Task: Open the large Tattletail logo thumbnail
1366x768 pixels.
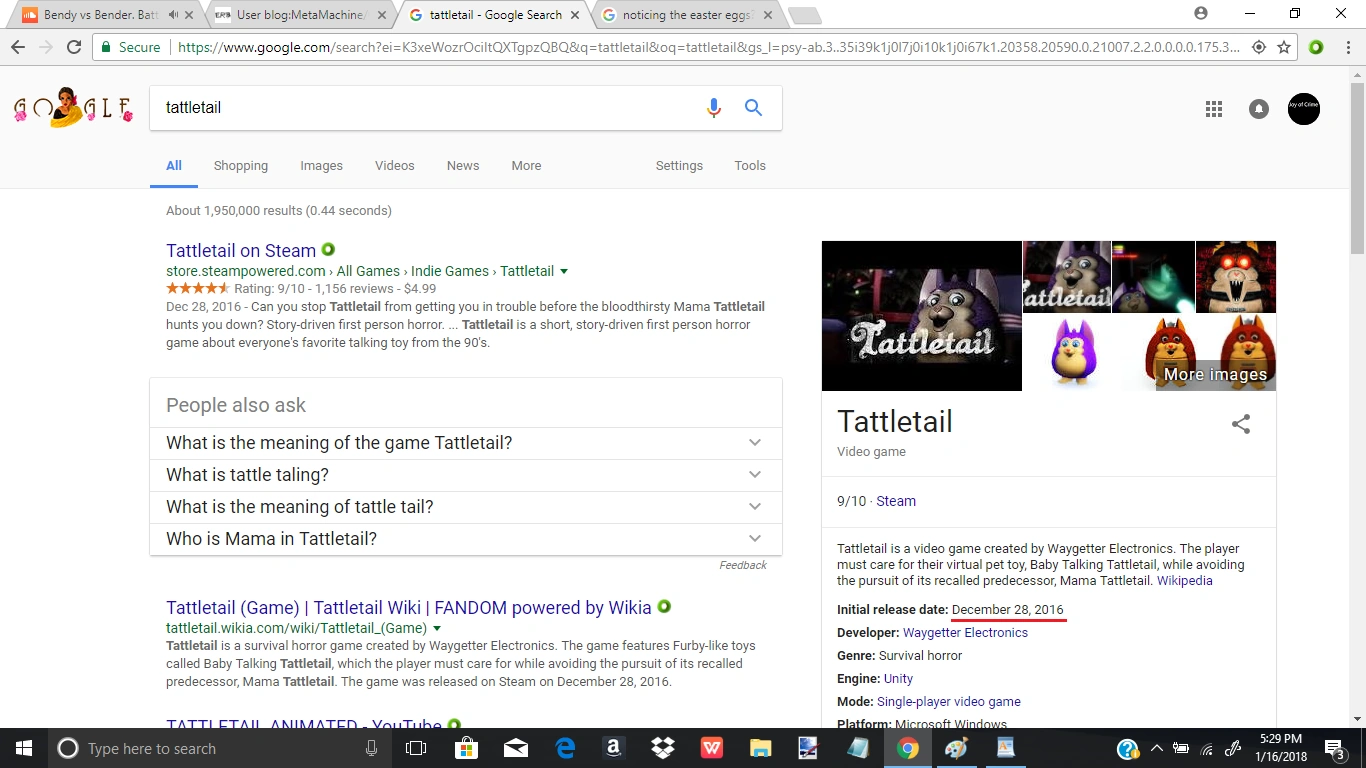Action: coord(922,316)
